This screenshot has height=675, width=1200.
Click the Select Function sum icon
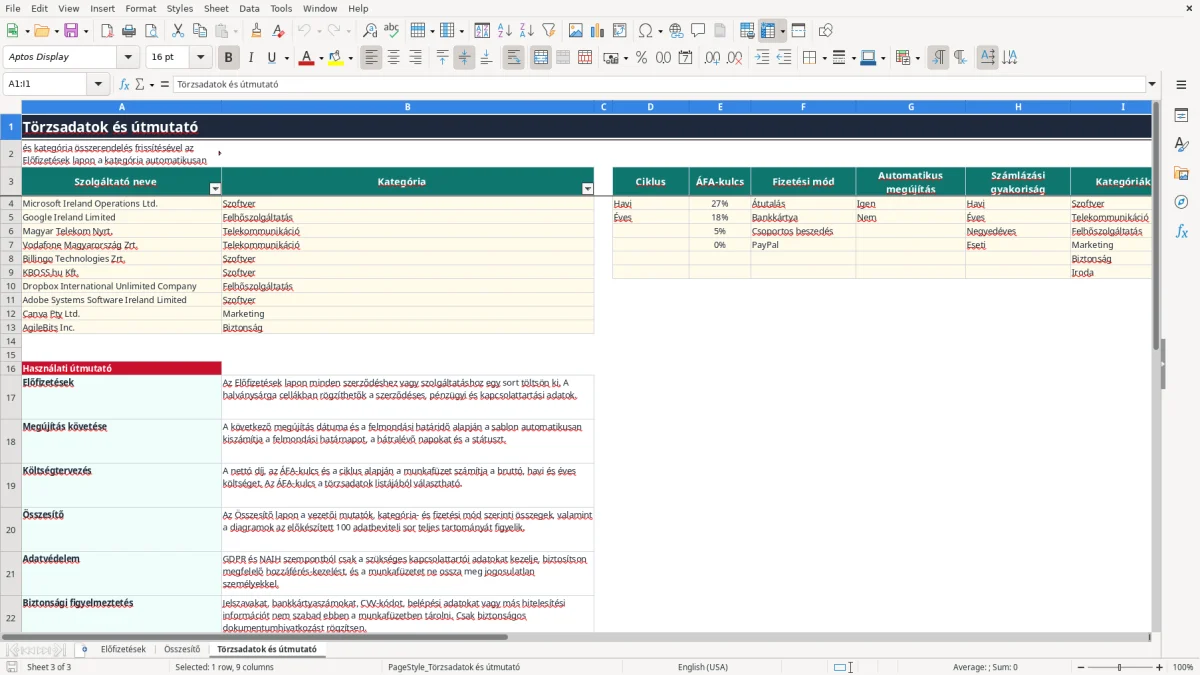[x=139, y=84]
